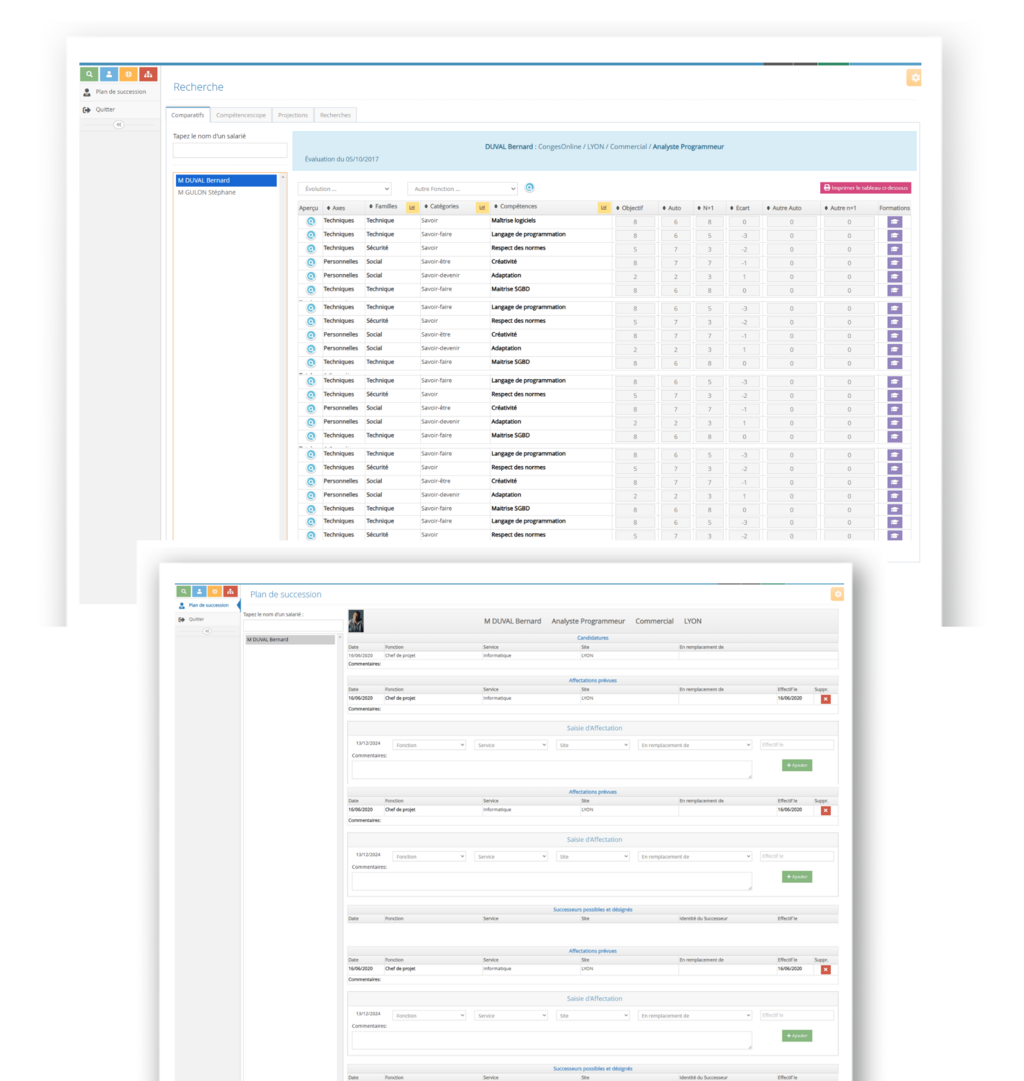Click the yellow sort icon beside Compétences header

pyautogui.click(x=604, y=208)
